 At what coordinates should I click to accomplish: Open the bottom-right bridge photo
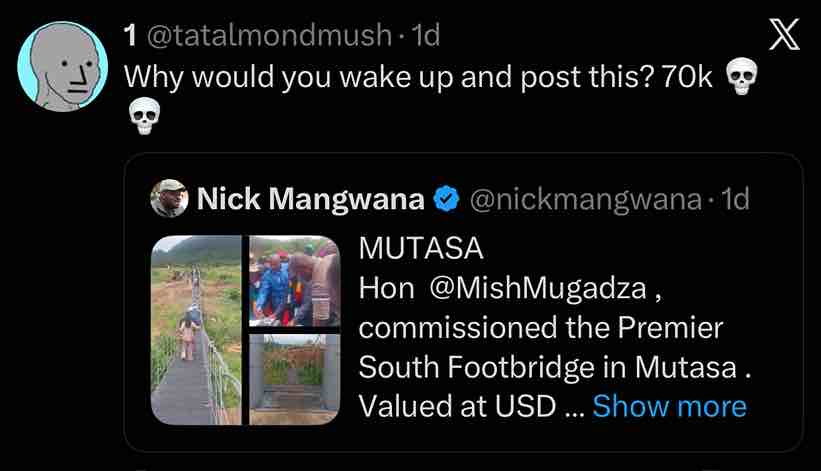point(294,379)
